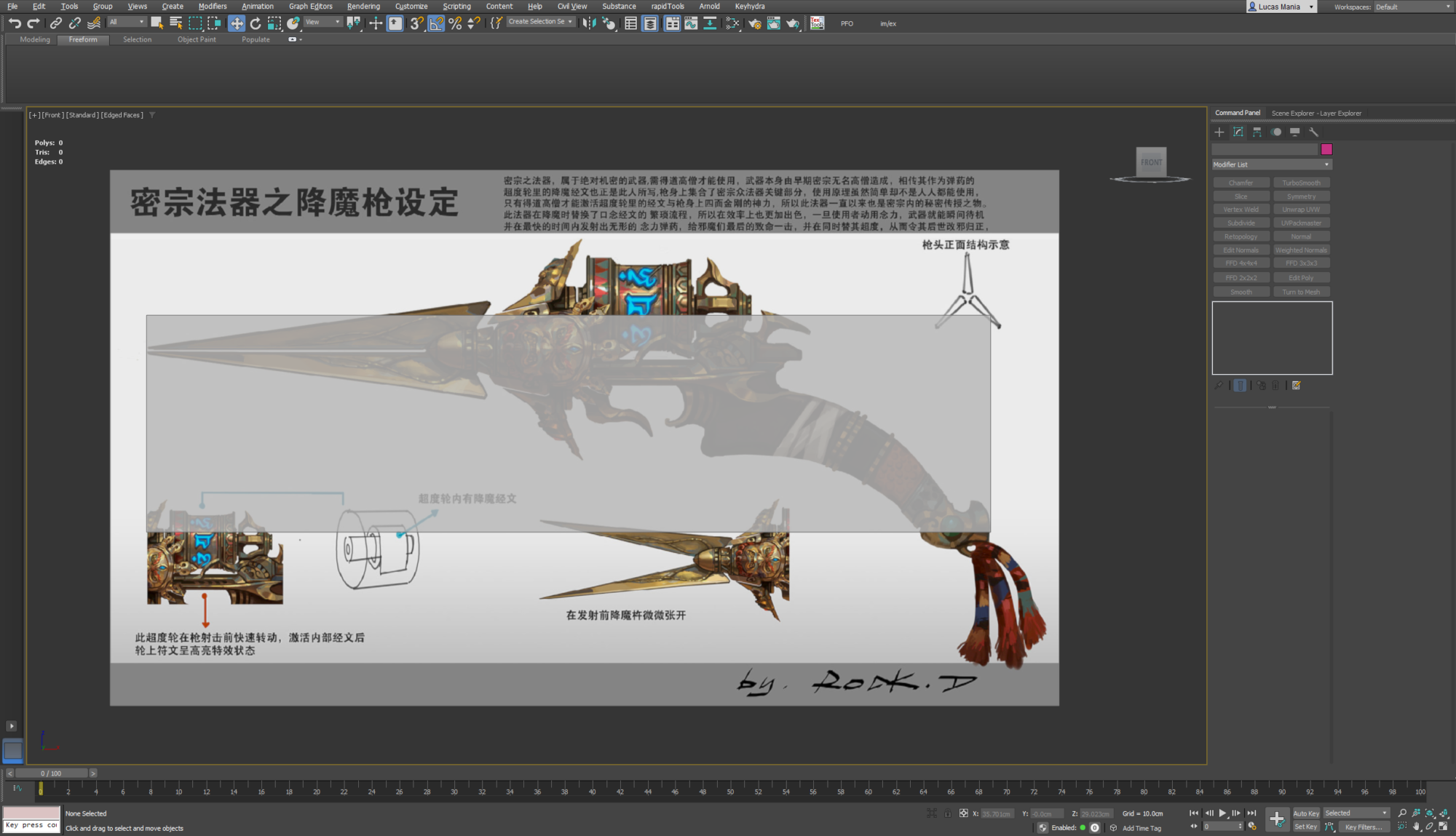Click the Zoom Extents icon
The width and height of the screenshot is (1456, 836).
tap(1429, 813)
